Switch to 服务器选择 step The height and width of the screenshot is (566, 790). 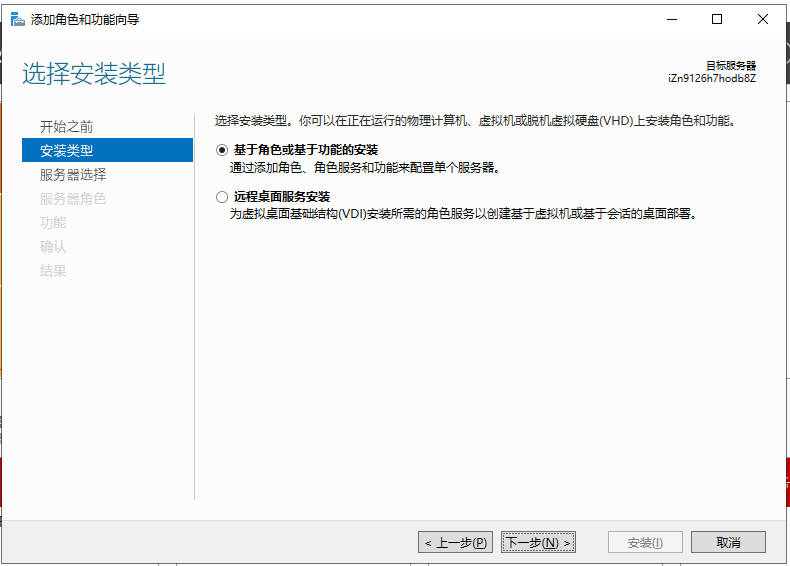tap(73, 174)
